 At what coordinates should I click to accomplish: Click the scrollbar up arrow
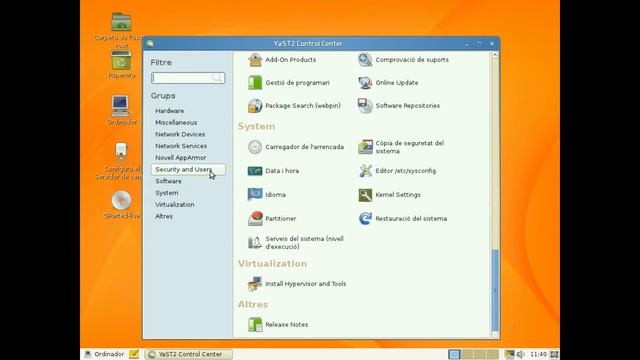tap(495, 55)
